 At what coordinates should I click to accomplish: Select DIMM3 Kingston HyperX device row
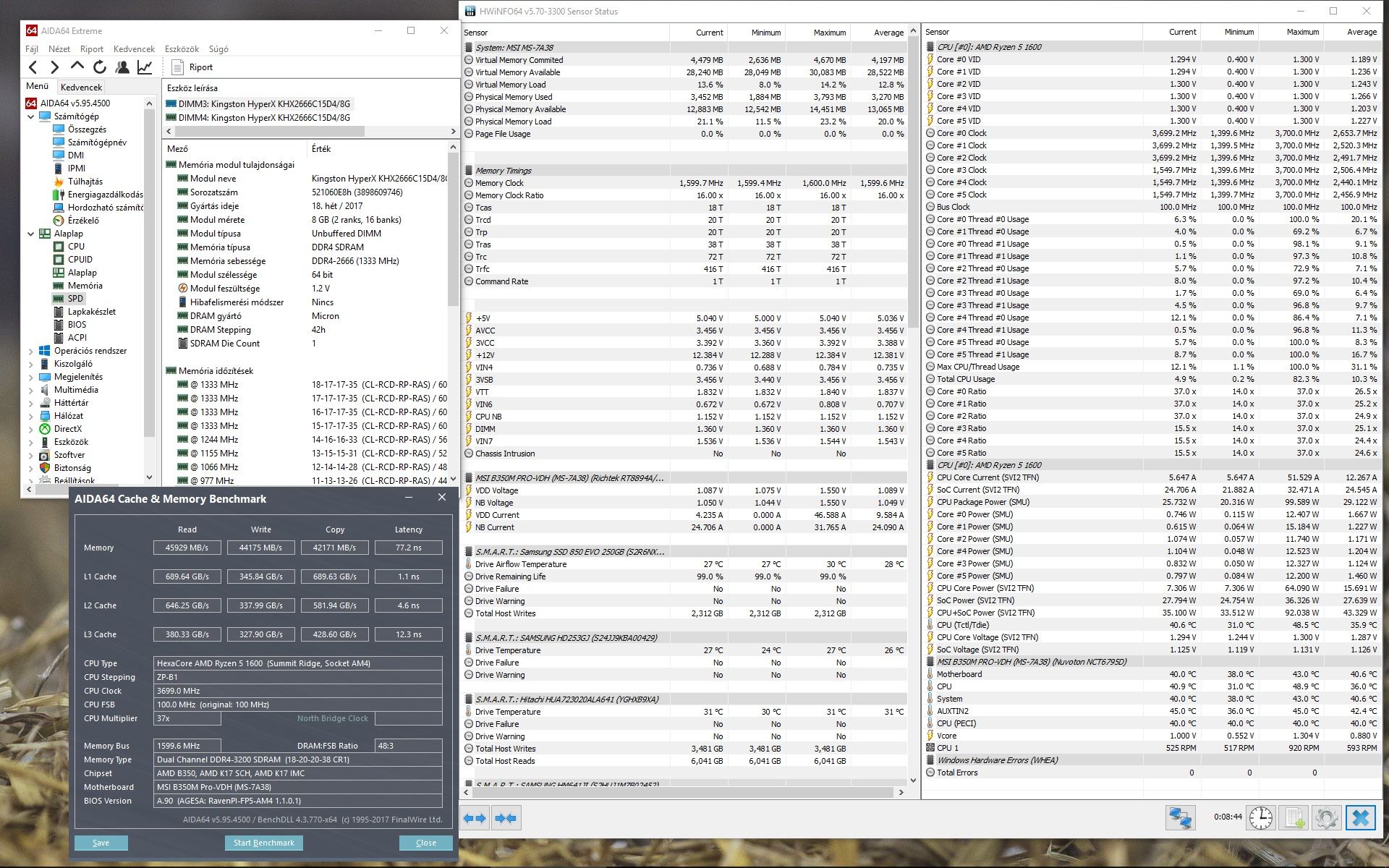coord(264,104)
